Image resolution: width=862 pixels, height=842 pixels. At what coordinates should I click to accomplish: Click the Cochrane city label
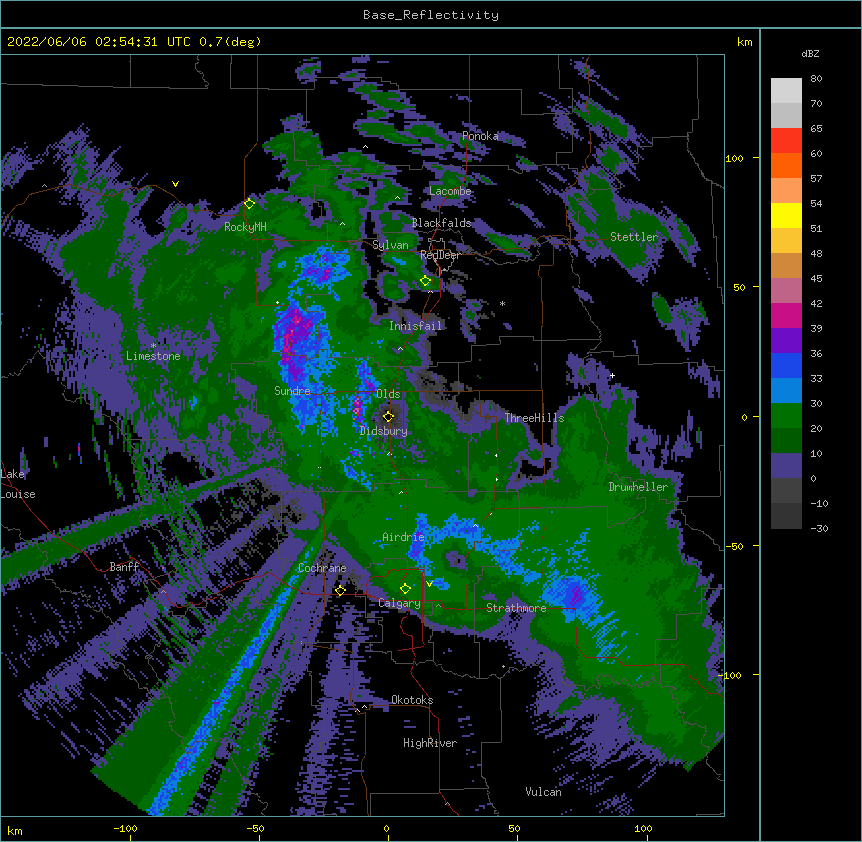click(x=322, y=568)
